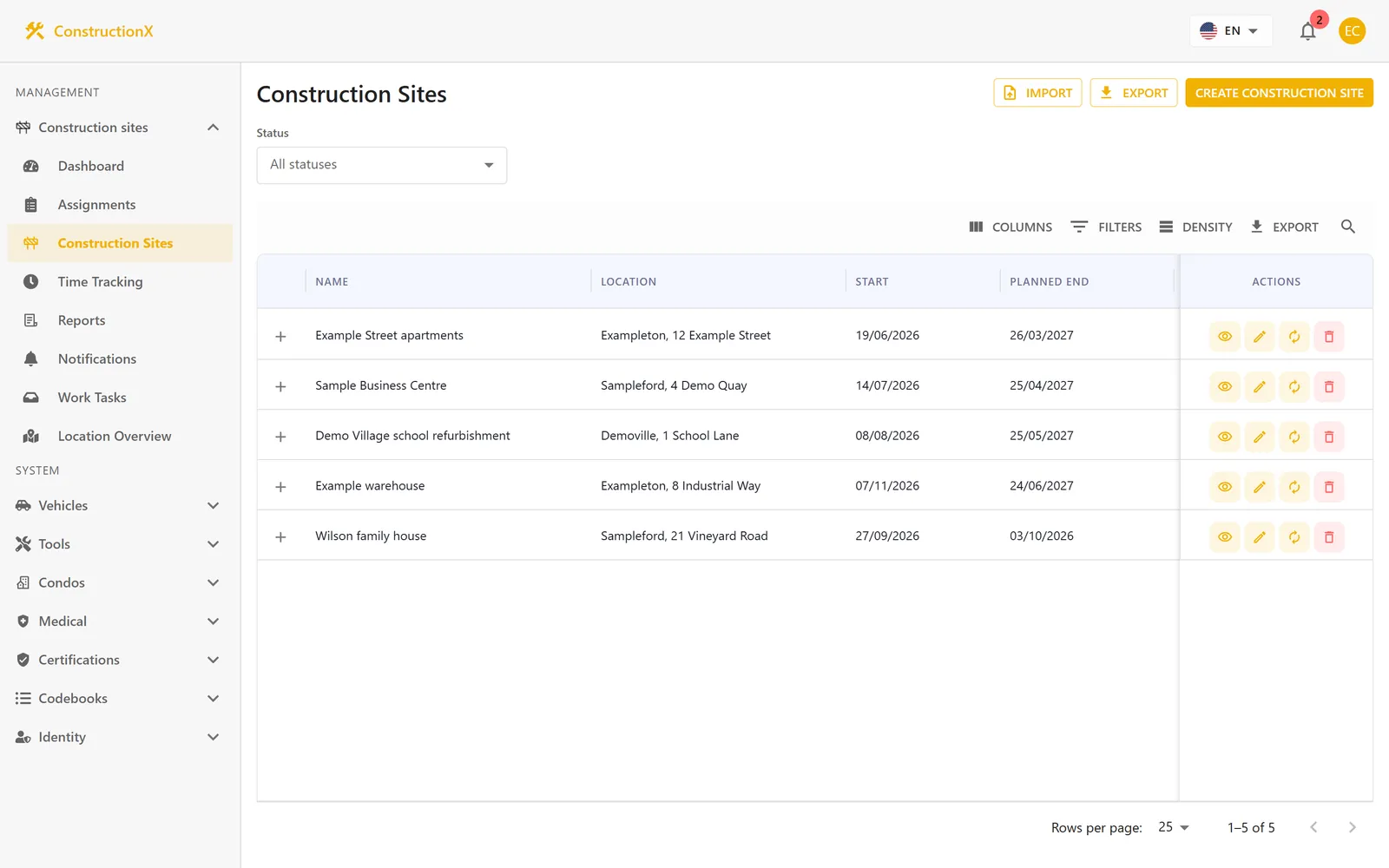Viewport: 1389px width, 868px height.
Task: Change rows per page from 25
Action: click(1174, 827)
